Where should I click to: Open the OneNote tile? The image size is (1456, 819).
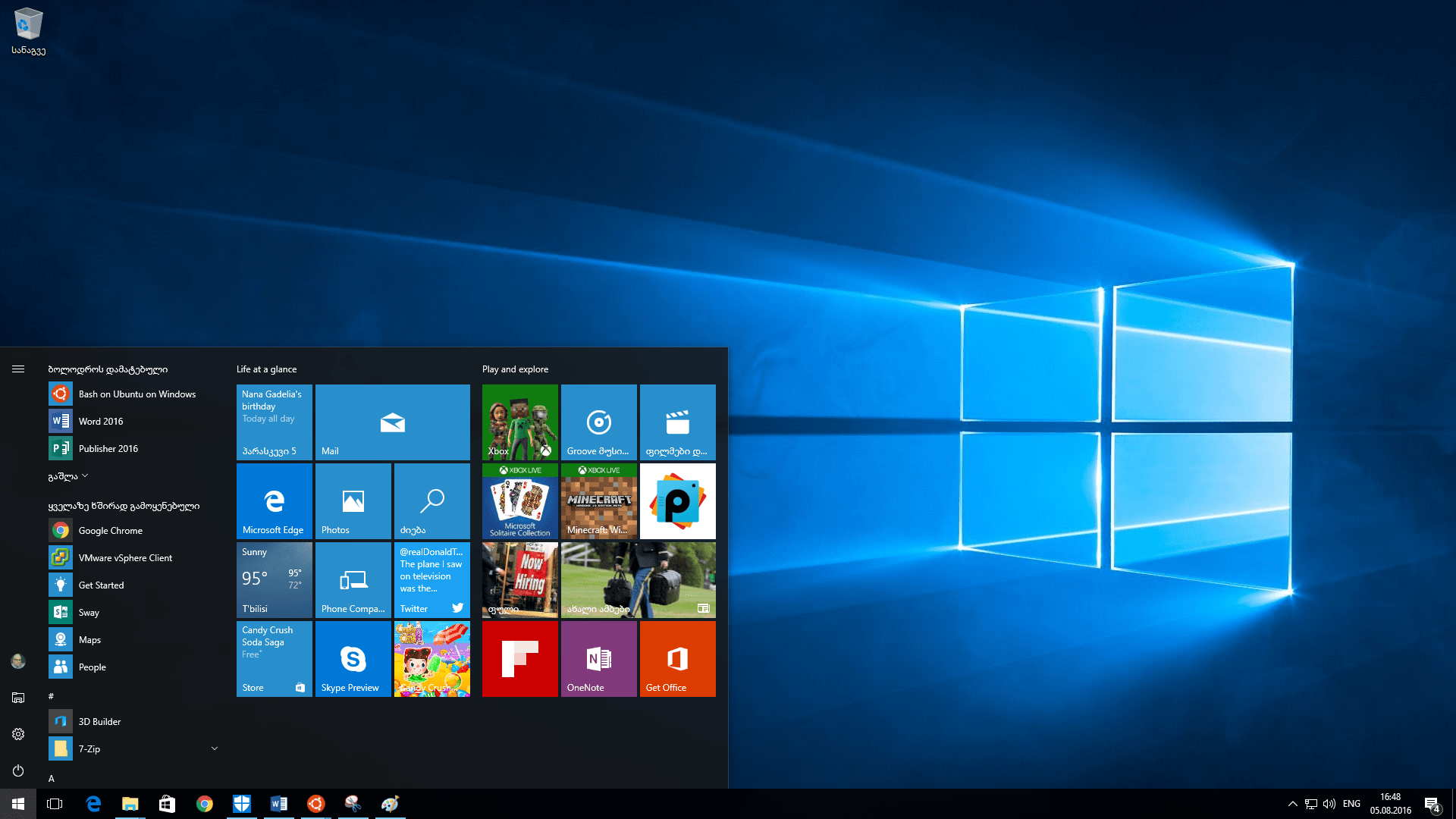tap(598, 658)
